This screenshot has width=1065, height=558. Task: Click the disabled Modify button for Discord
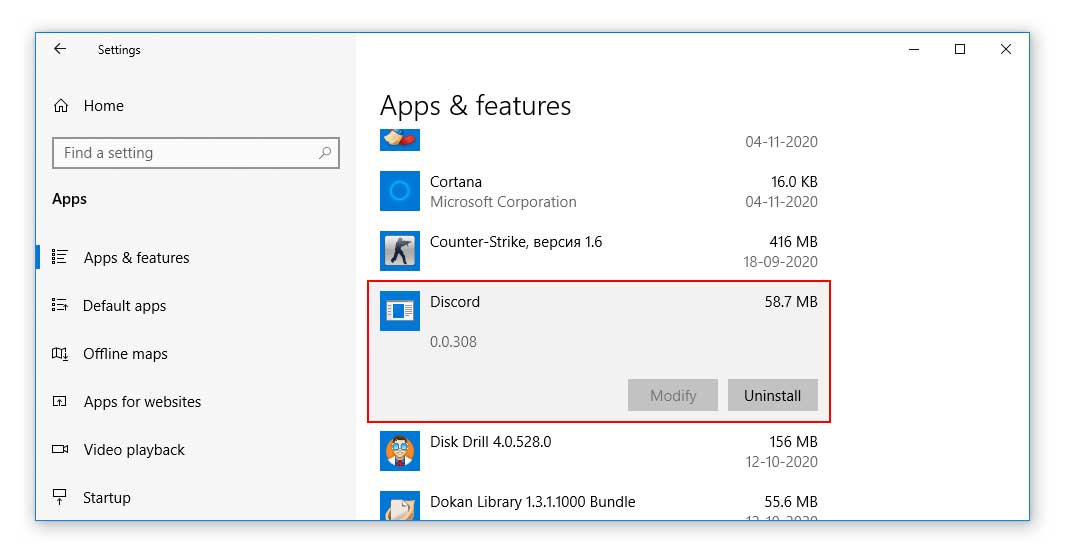(672, 395)
